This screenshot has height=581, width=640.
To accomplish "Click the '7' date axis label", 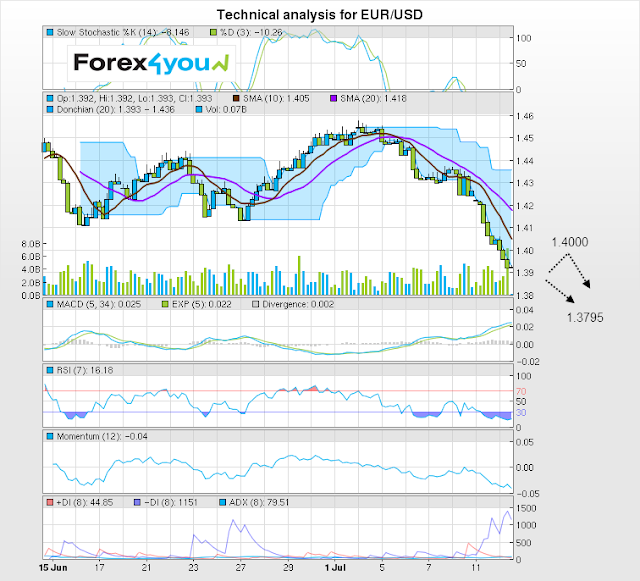I will (x=429, y=568).
